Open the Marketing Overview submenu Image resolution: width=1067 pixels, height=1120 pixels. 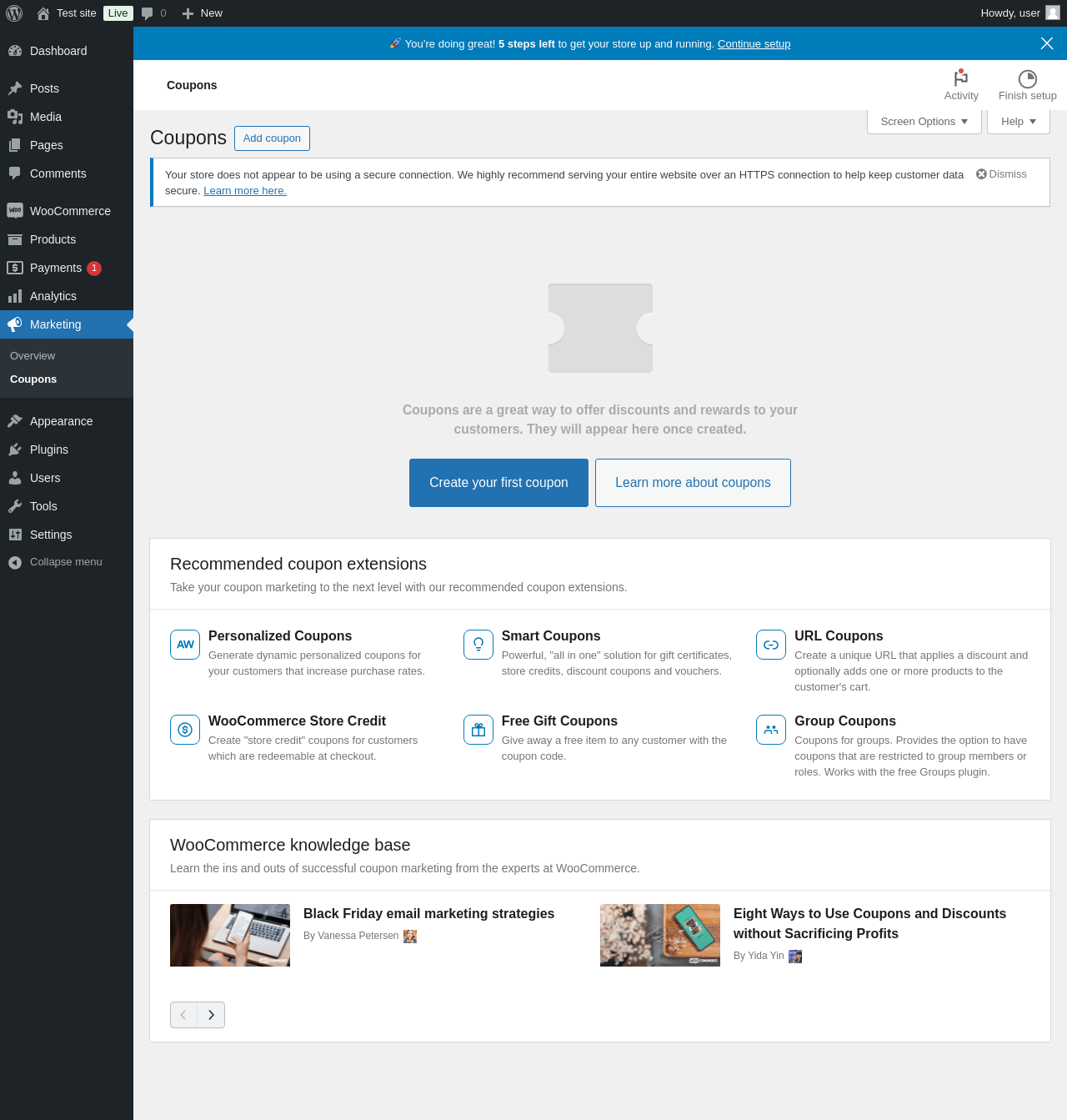point(33,356)
